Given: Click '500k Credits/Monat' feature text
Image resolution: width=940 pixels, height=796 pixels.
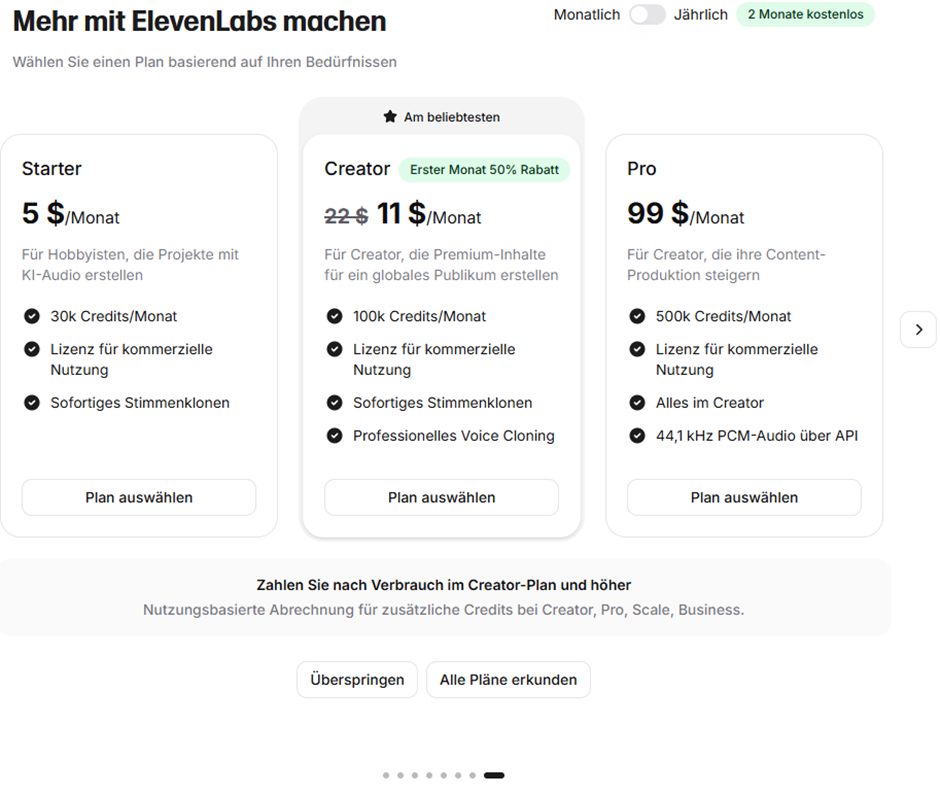Looking at the screenshot, I should point(724,316).
